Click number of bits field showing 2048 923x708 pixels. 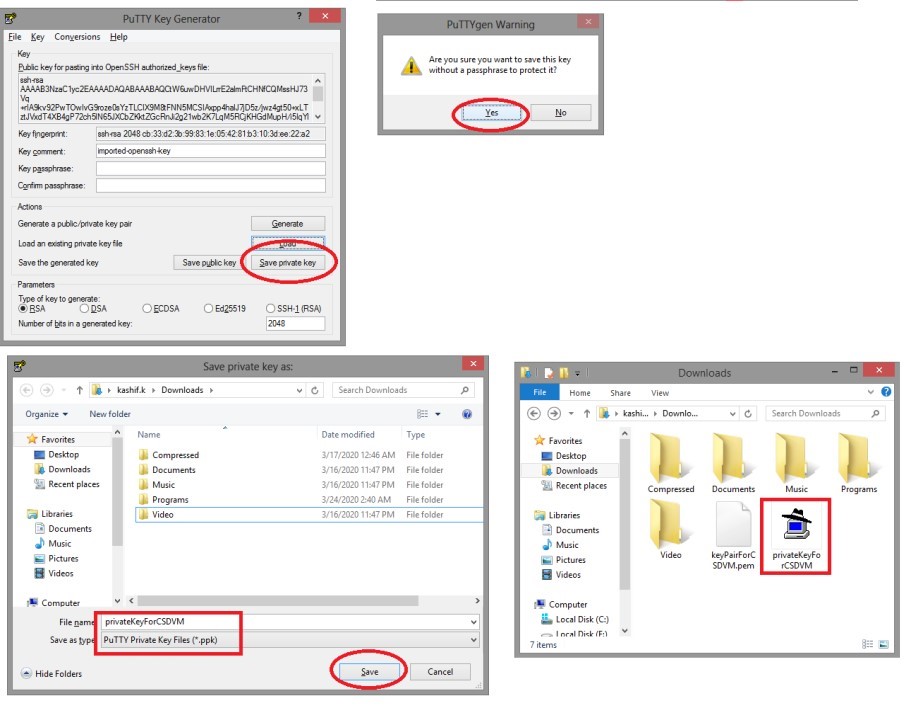click(x=295, y=324)
